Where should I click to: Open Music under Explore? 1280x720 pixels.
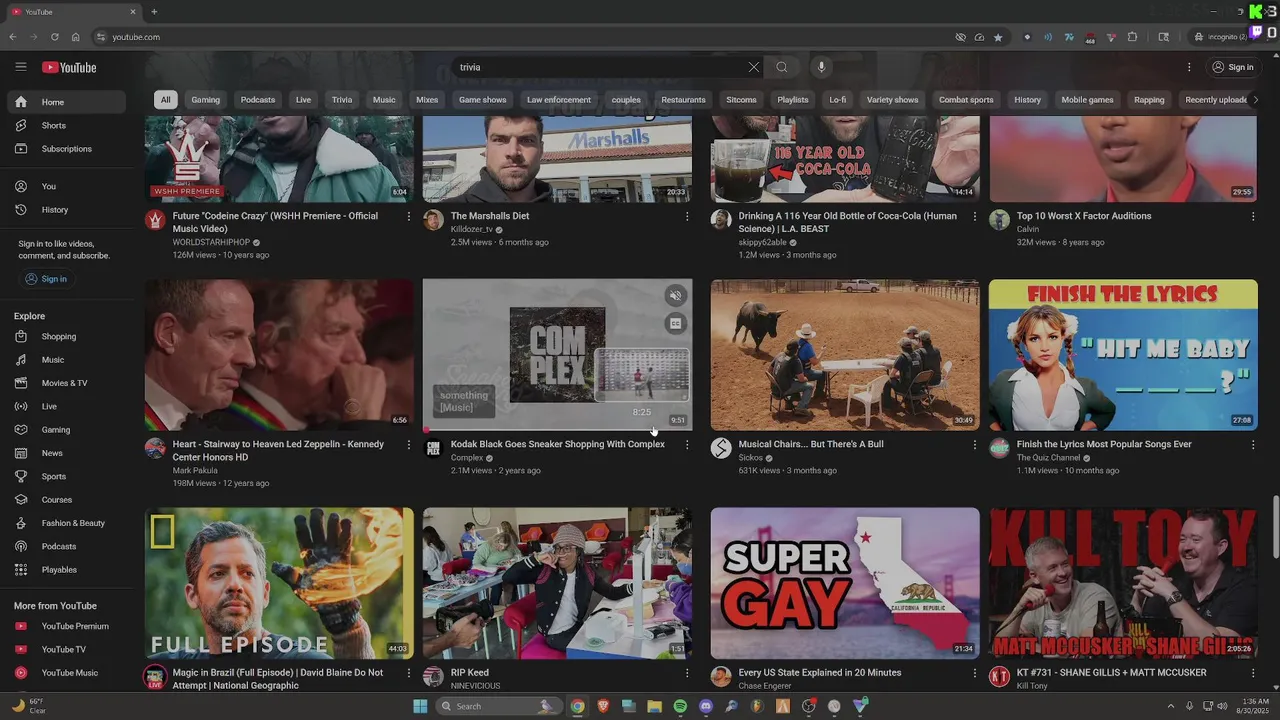click(66, 360)
